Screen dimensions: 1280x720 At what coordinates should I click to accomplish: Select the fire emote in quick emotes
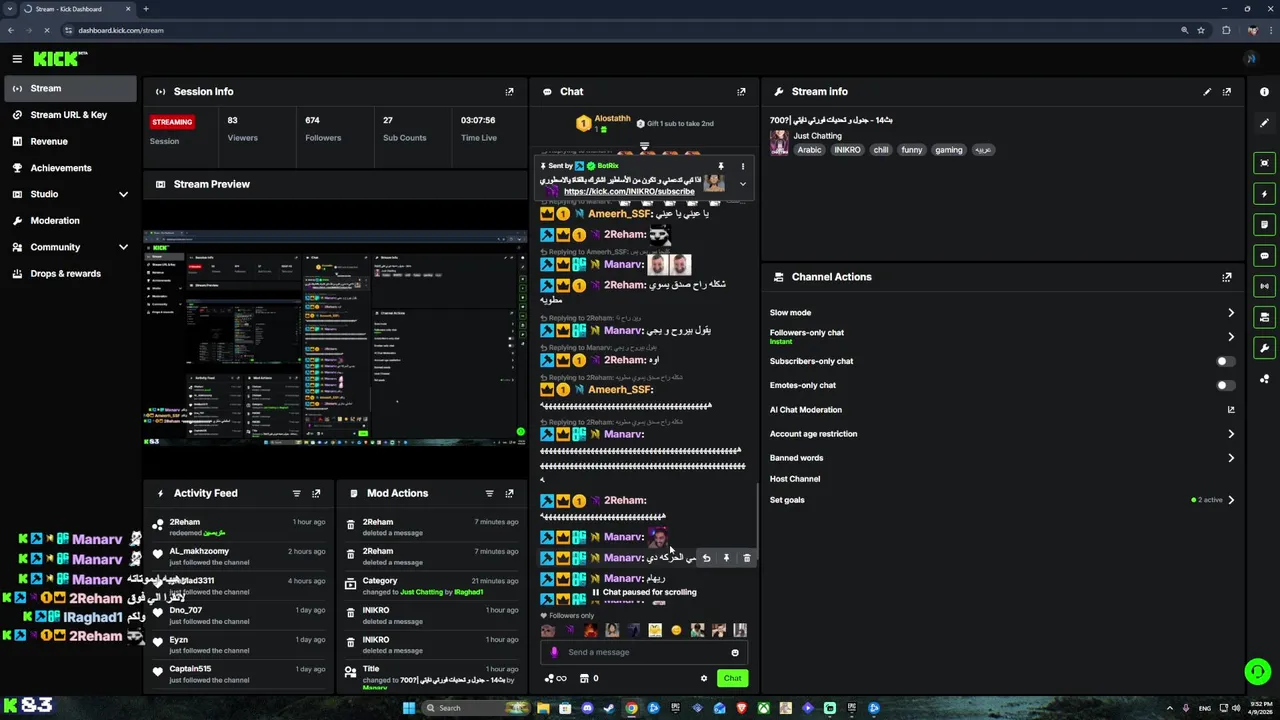591,630
